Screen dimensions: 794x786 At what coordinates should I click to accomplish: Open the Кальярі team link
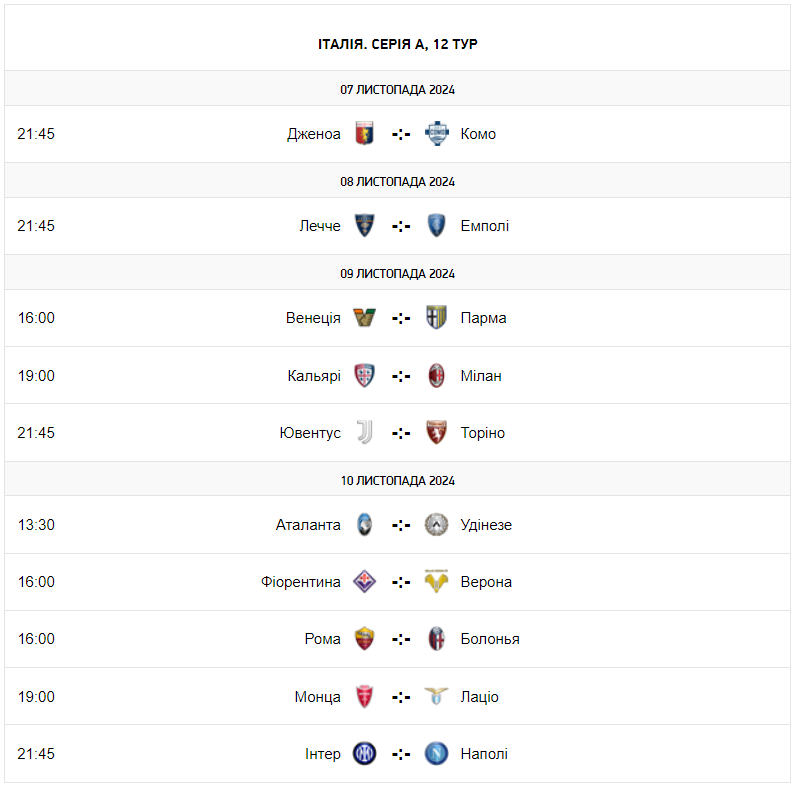[x=314, y=376]
